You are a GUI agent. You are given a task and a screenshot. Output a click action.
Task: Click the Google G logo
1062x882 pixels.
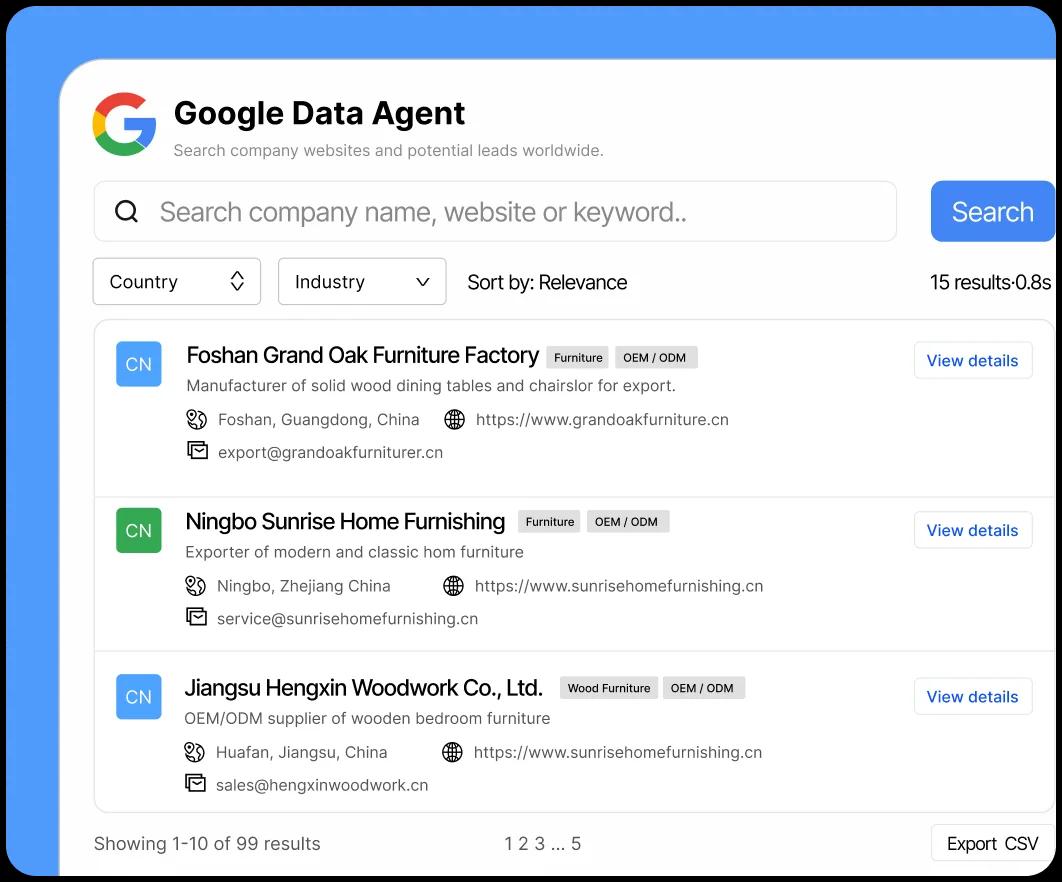pos(125,124)
